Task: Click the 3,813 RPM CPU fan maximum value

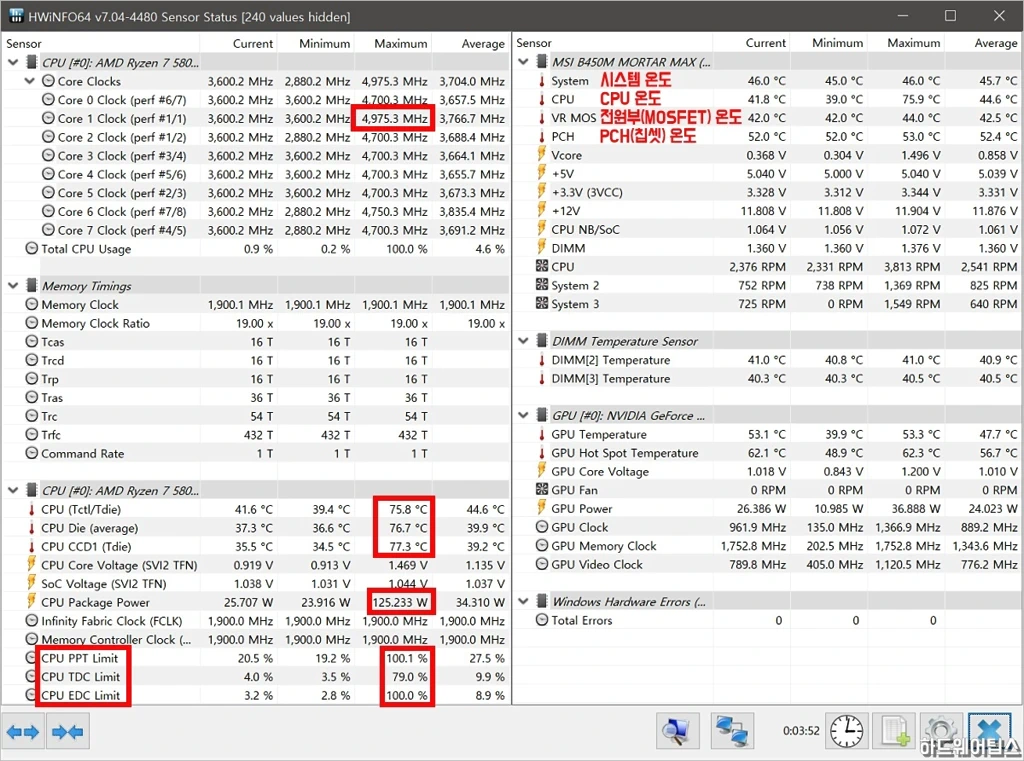Action: tap(912, 267)
